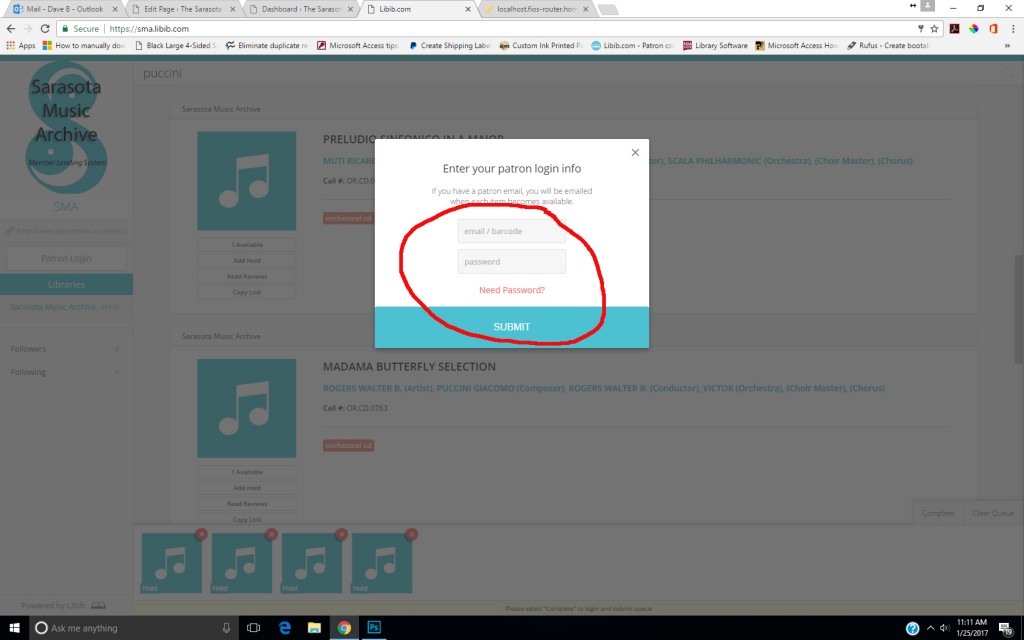1024x640 pixels.
Task: Open a new browser tab
Action: click(608, 9)
